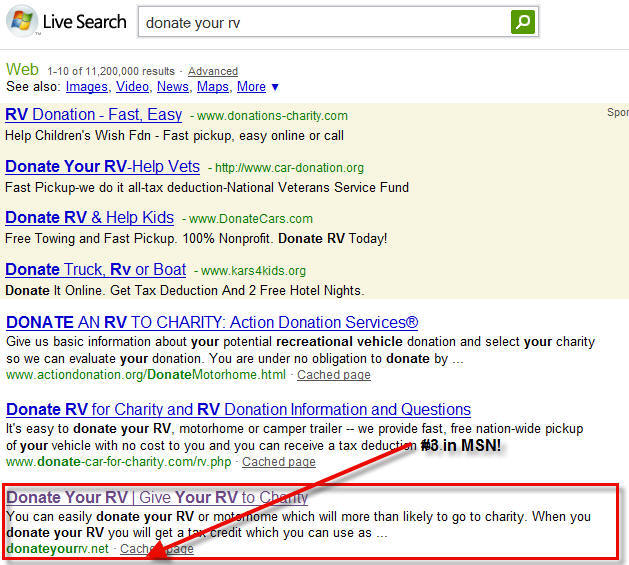Click the green 'Web' heading
Screen dimensions: 629x565
[22, 70]
